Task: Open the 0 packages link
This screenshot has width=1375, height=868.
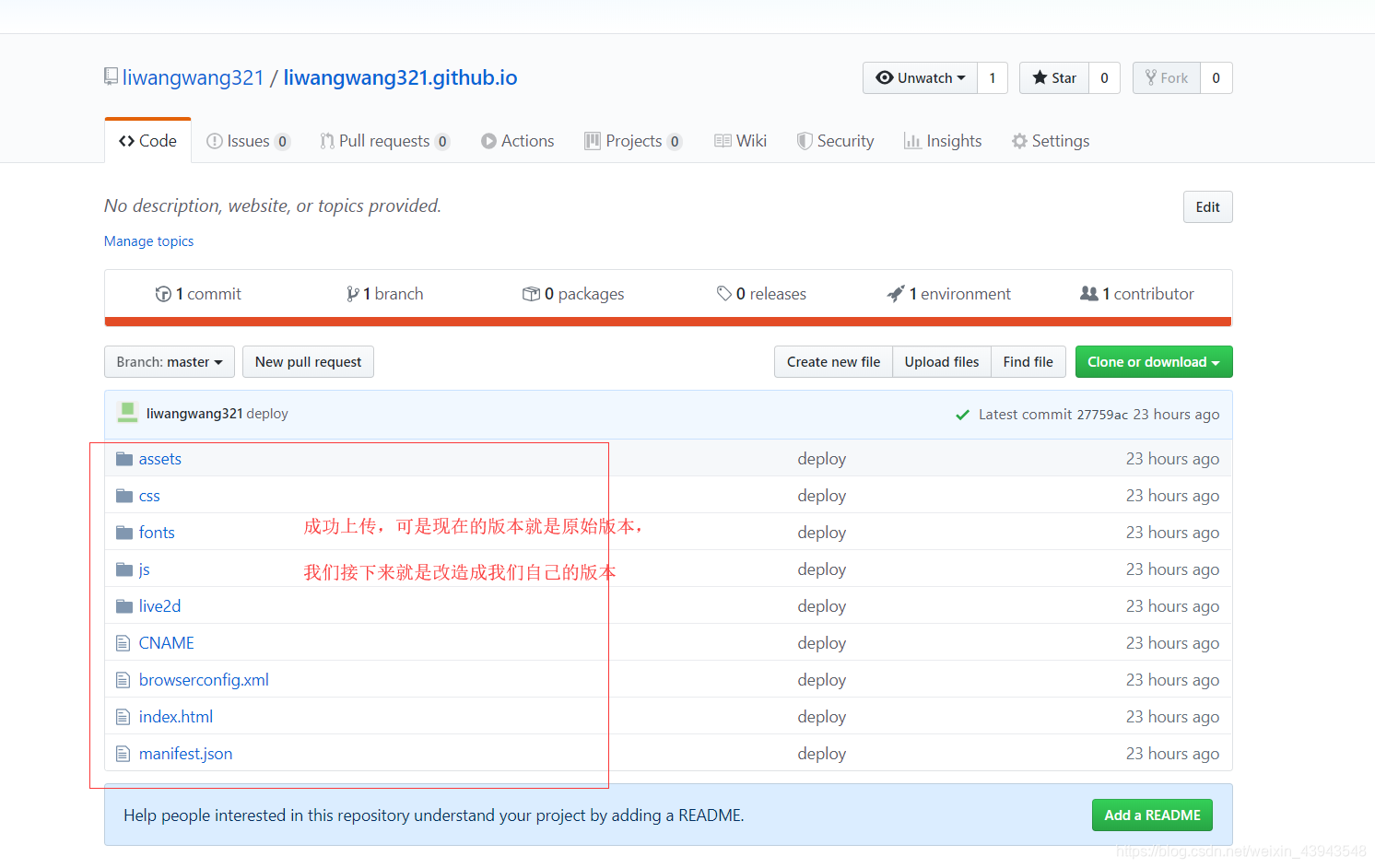Action: 573,294
